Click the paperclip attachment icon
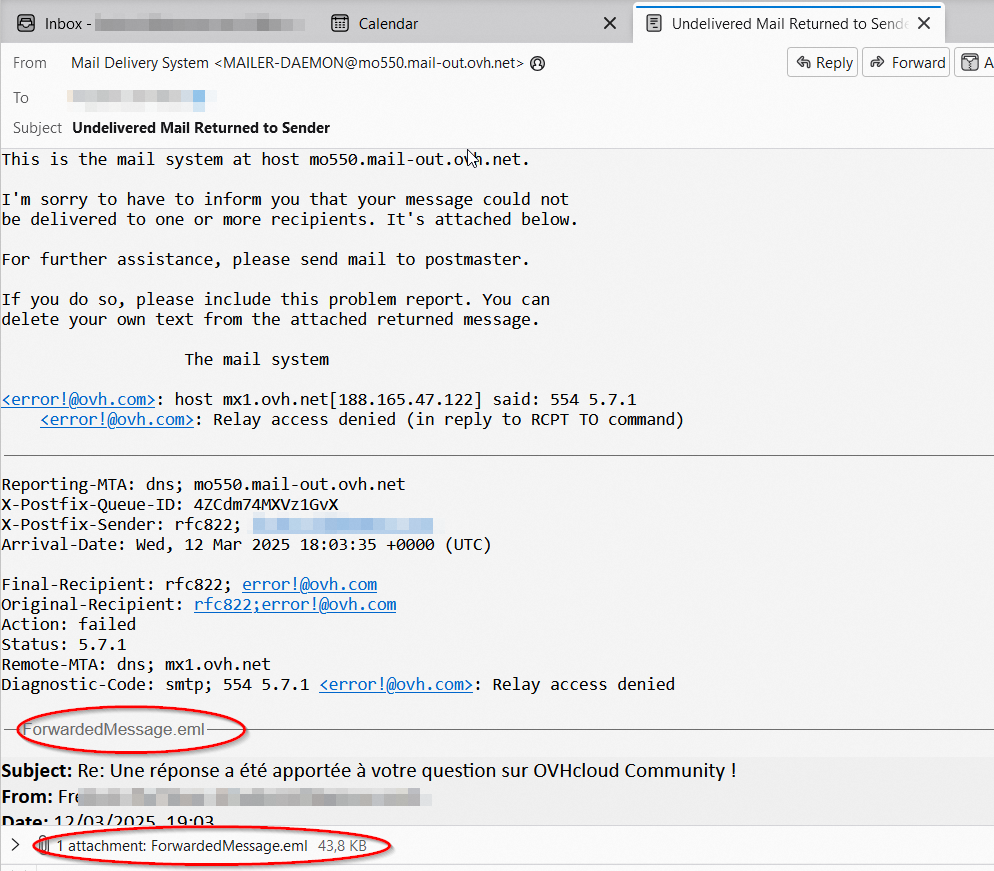 coord(43,846)
